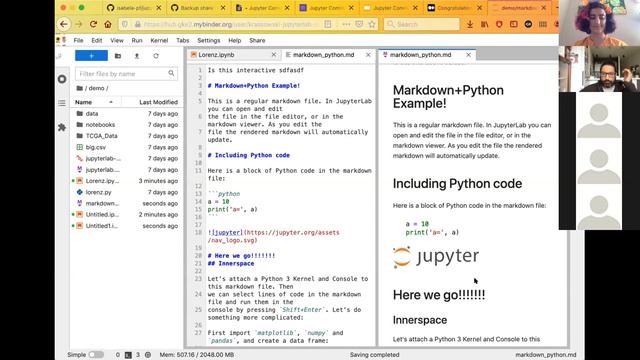The height and width of the screenshot is (360, 640).
Task: Click the browser Search box
Action: tap(421, 24)
